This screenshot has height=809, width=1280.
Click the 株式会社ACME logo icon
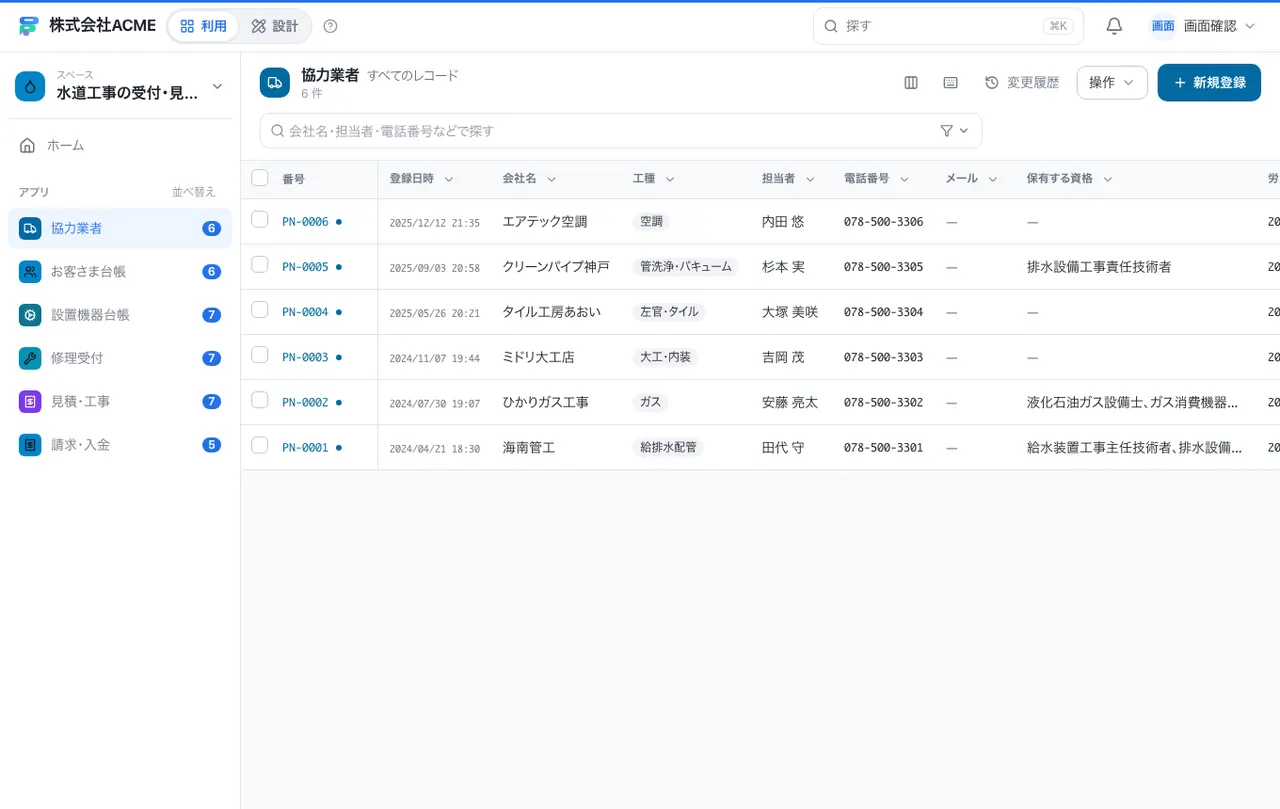click(29, 26)
